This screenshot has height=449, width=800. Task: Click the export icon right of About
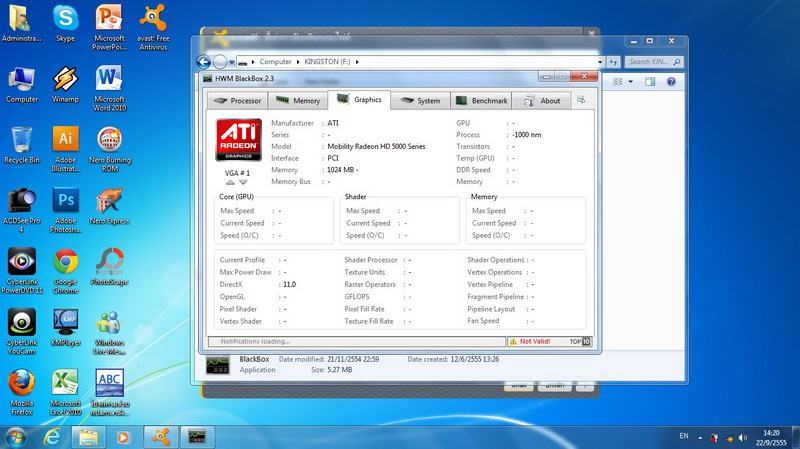point(581,100)
